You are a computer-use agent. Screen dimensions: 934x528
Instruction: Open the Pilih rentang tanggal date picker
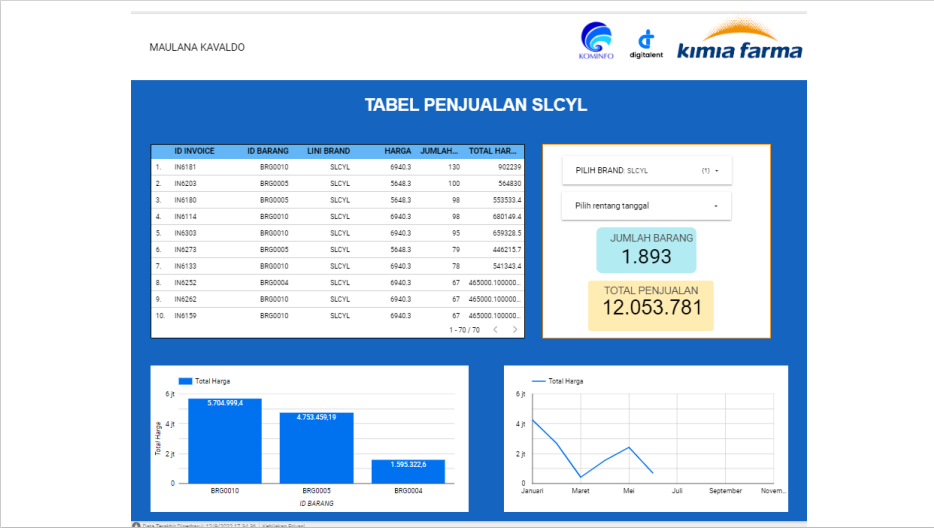point(646,206)
